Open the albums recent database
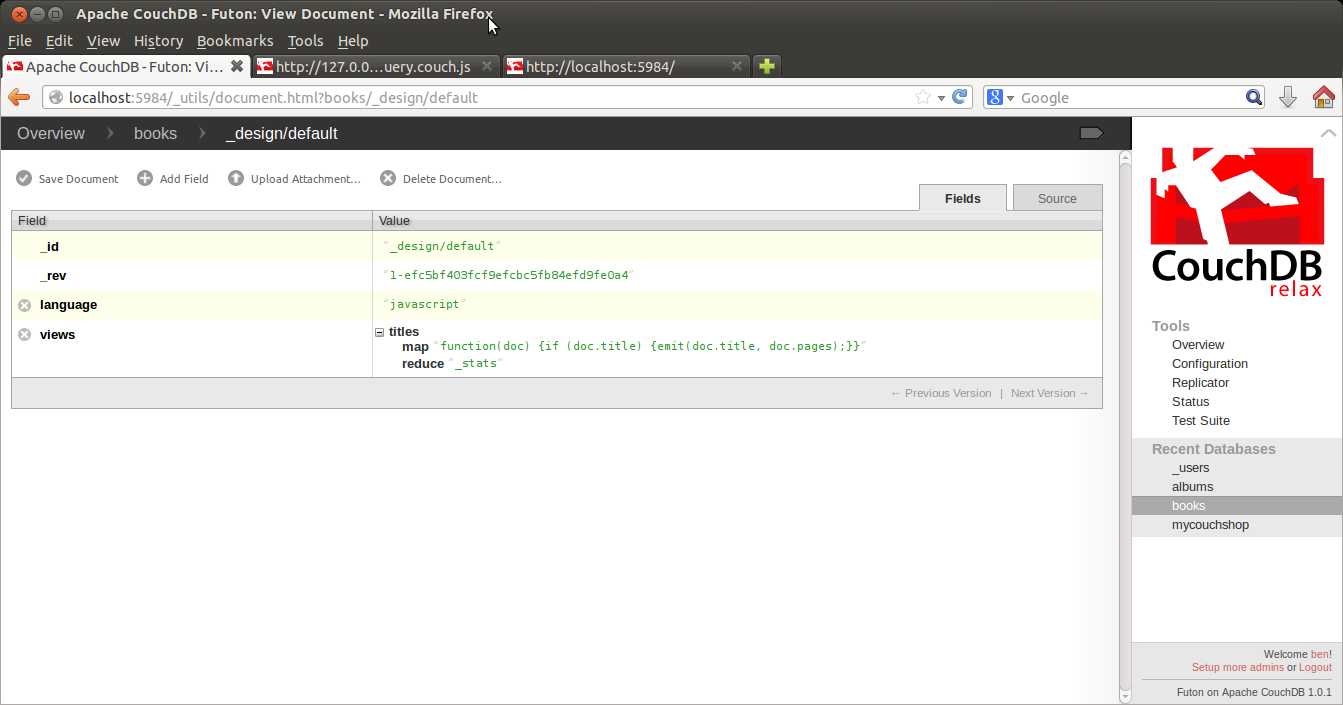 click(x=1192, y=486)
